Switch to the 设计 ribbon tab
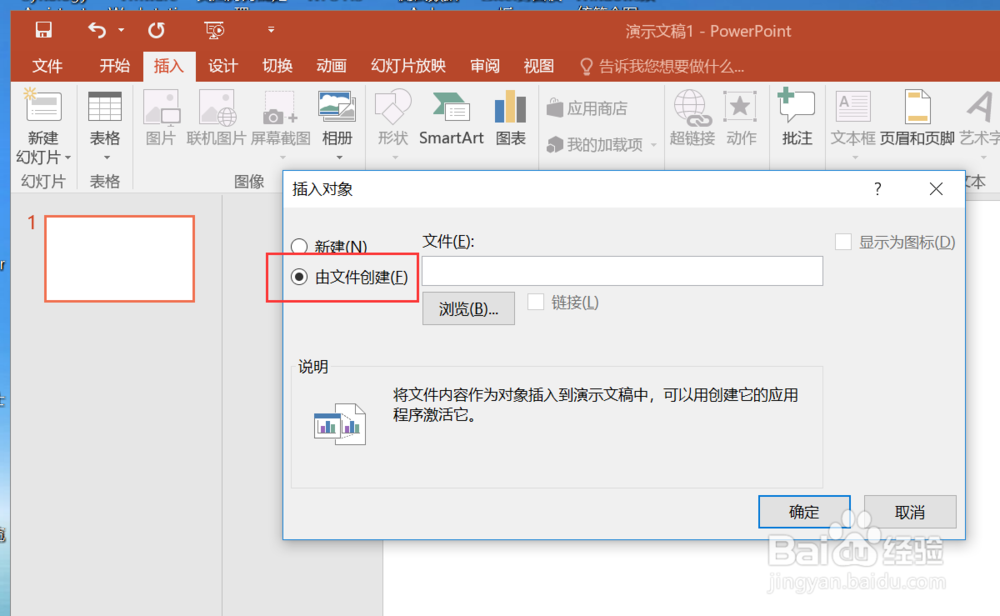1000x616 pixels. click(223, 66)
